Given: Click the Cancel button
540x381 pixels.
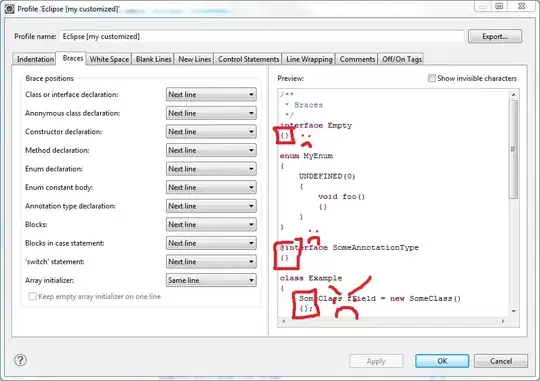Looking at the screenshot, I should click(x=501, y=361).
